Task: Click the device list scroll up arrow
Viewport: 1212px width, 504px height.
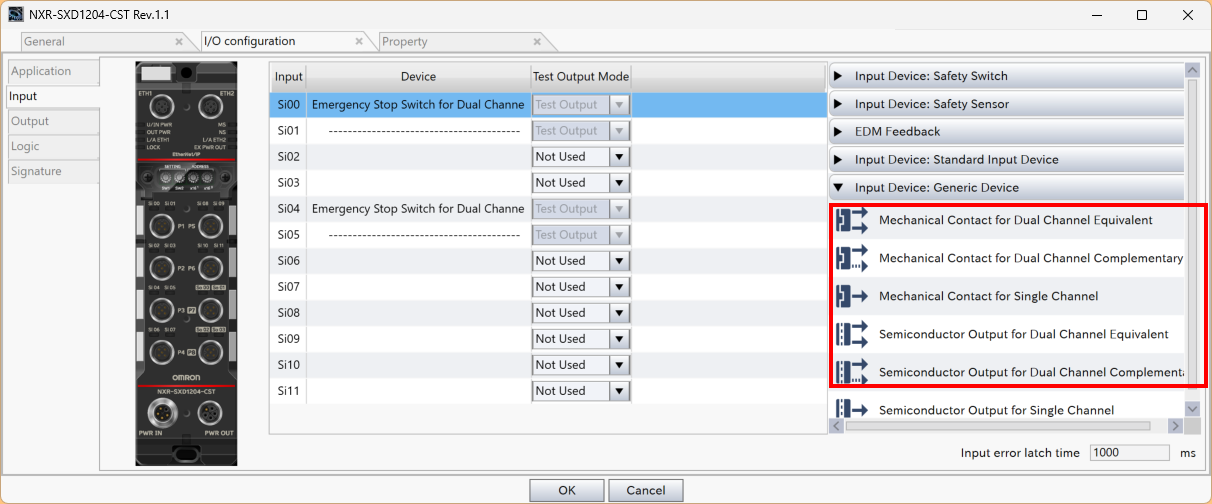Action: pyautogui.click(x=1192, y=70)
